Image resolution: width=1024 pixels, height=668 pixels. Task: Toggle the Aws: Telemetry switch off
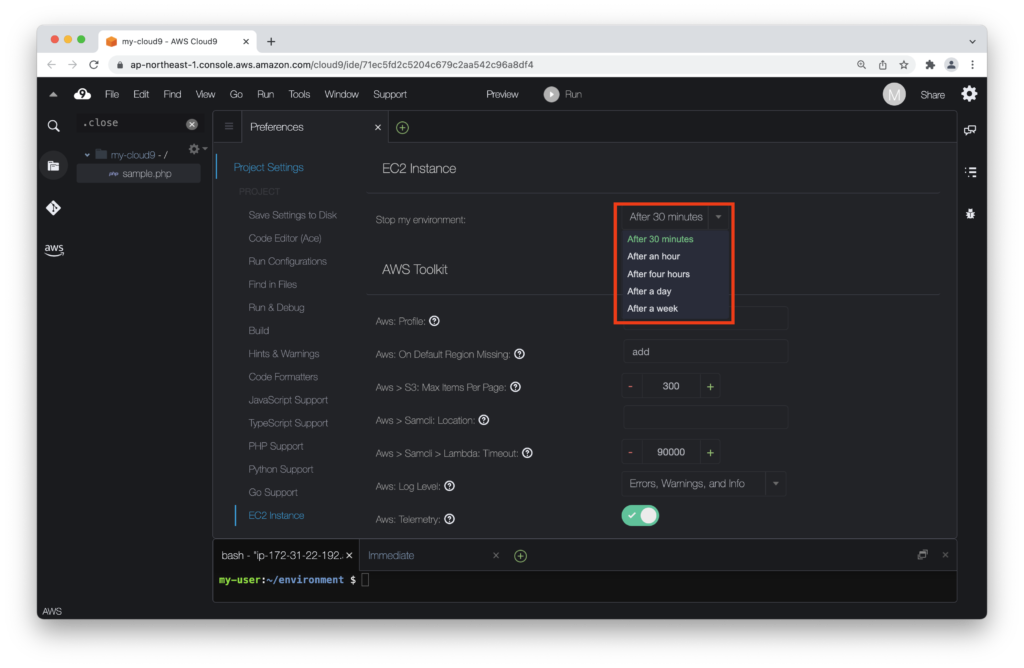tap(640, 516)
